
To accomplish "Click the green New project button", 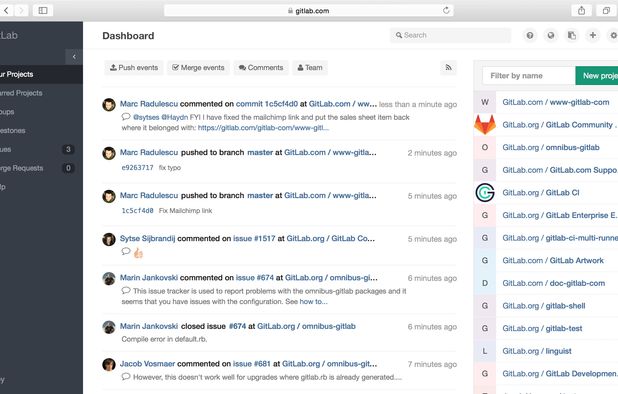I will (x=597, y=76).
